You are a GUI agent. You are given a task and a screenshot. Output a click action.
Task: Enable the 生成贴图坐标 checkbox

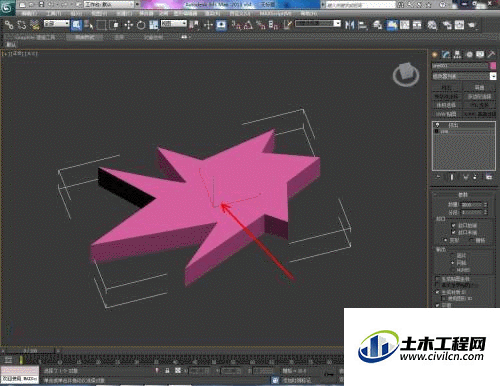[x=438, y=279]
